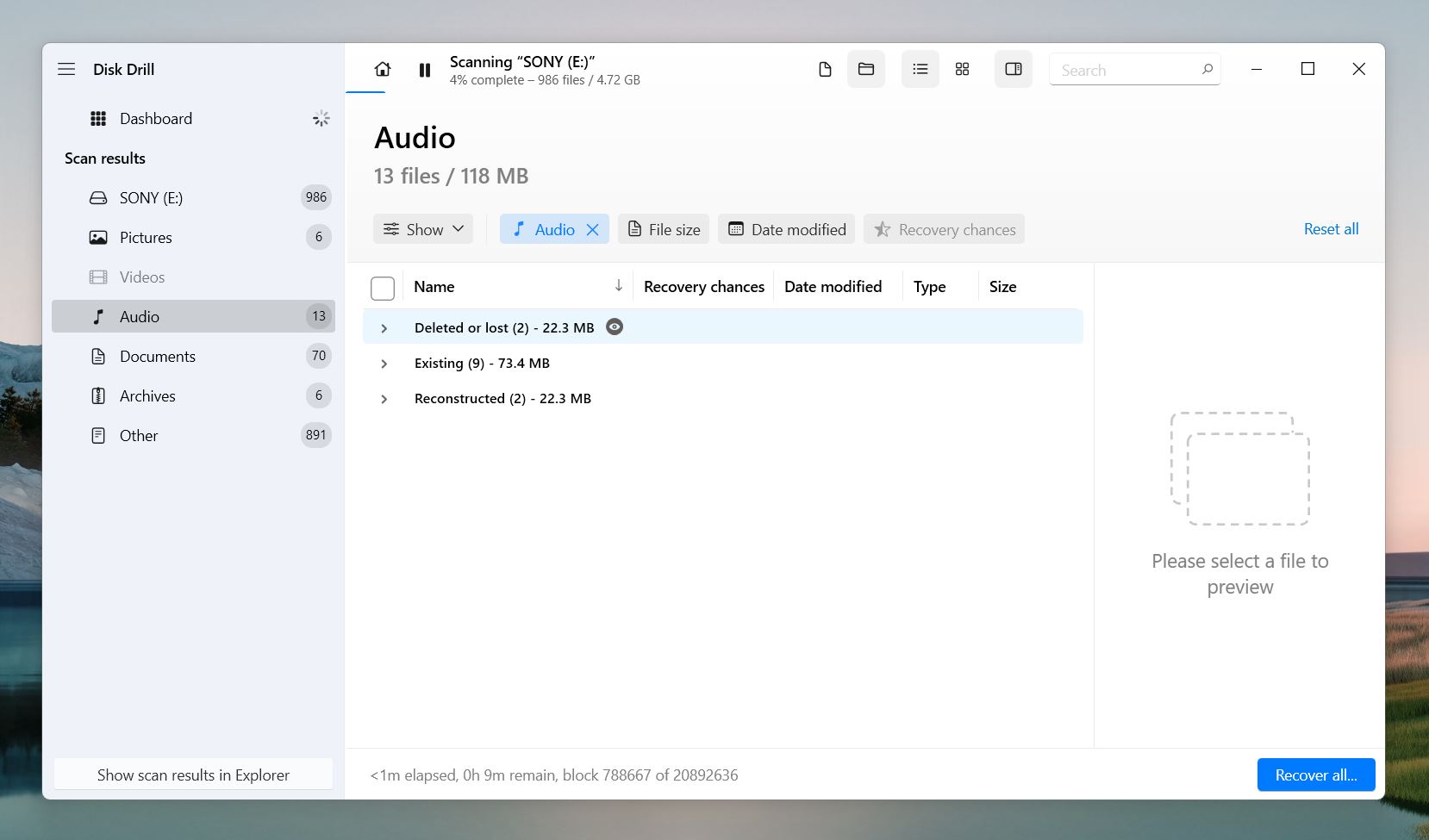1429x840 pixels.
Task: Preview Deleted or lost group eye icon
Action: click(615, 327)
